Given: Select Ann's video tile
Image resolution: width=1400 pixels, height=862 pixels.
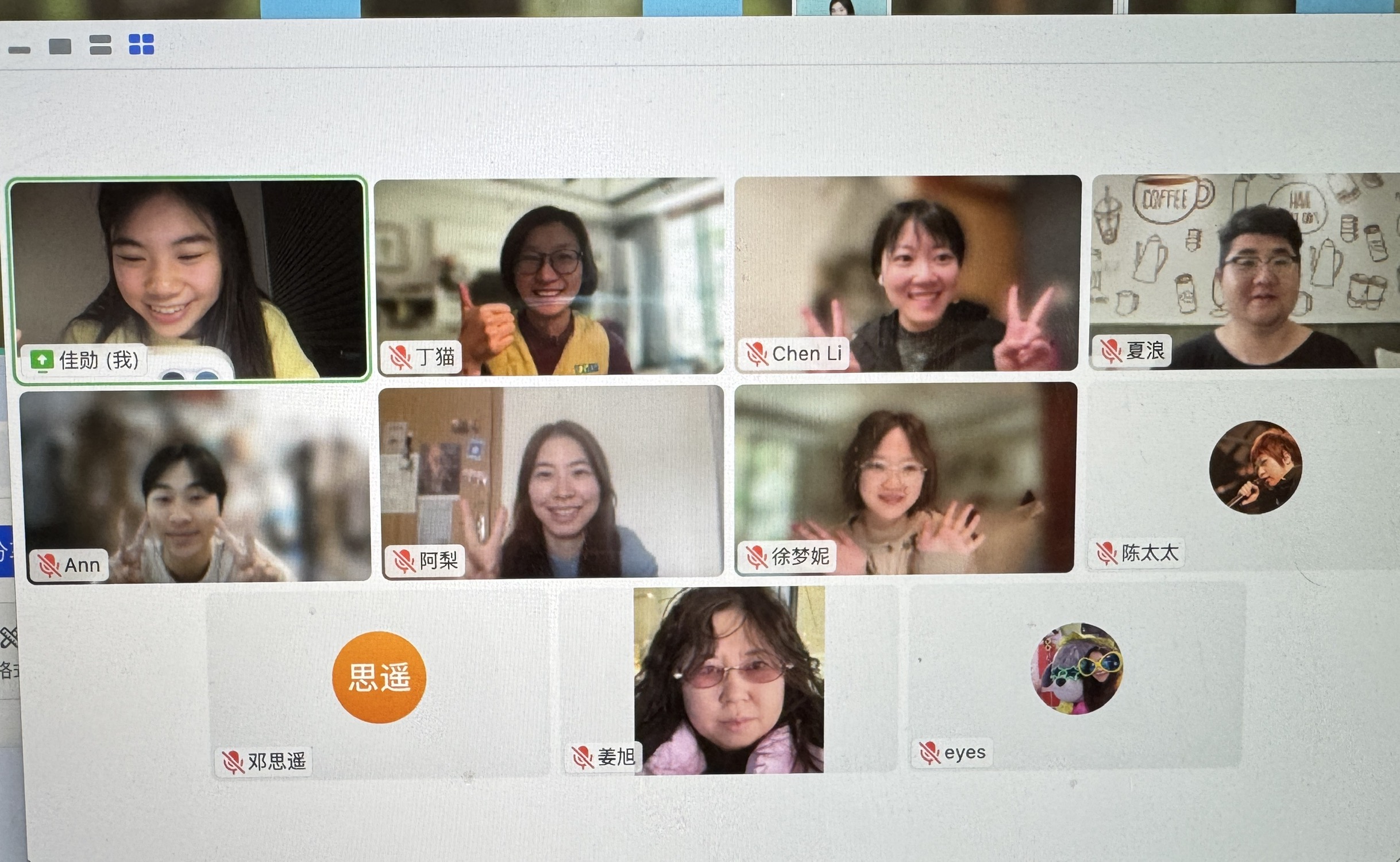Looking at the screenshot, I should pos(196,486).
